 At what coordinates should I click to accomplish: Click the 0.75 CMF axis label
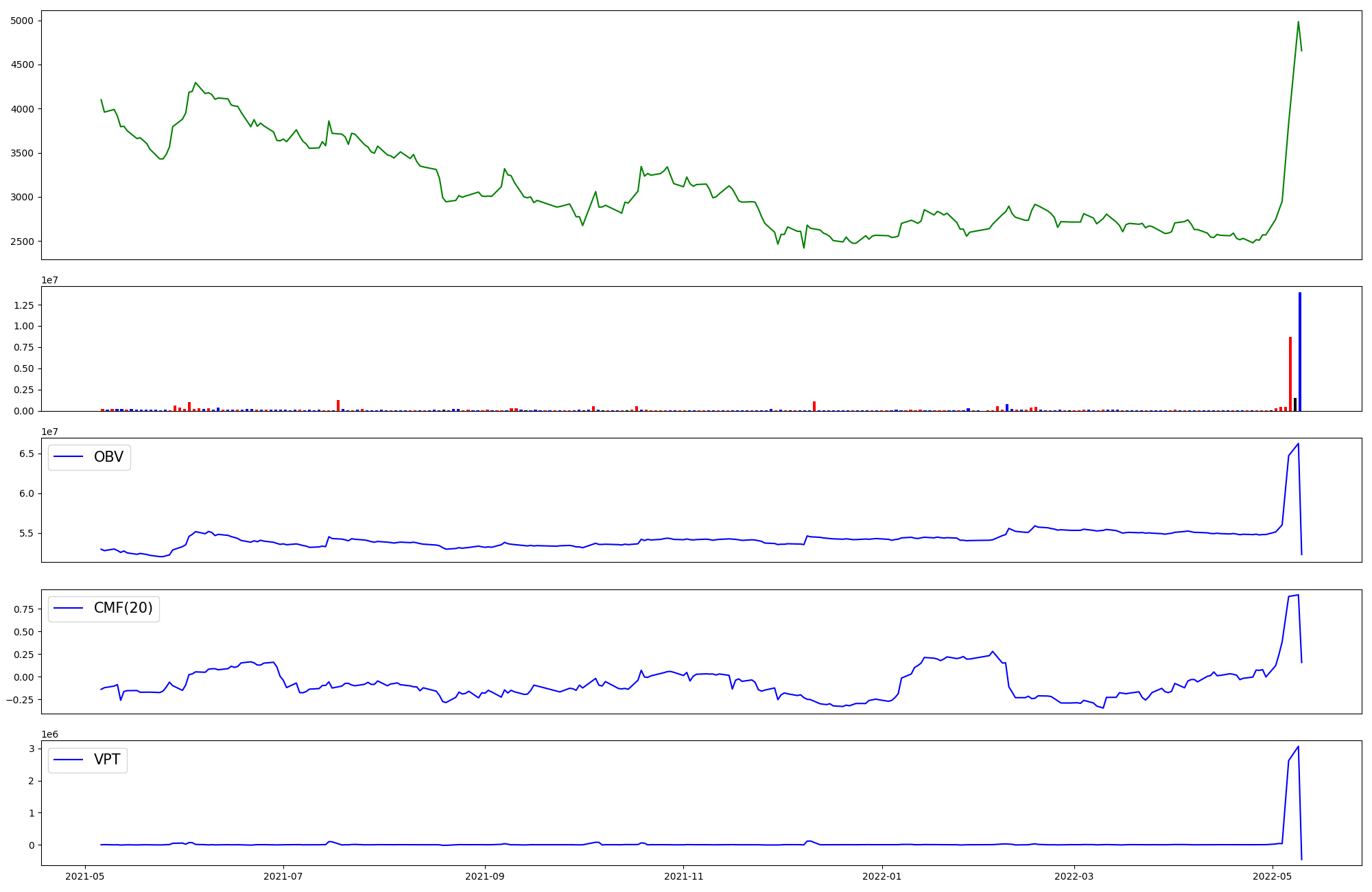25,609
